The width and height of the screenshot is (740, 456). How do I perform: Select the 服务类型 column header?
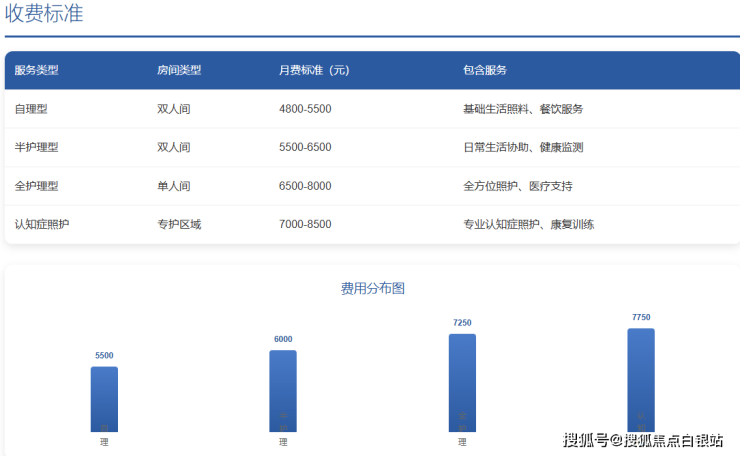[37, 70]
